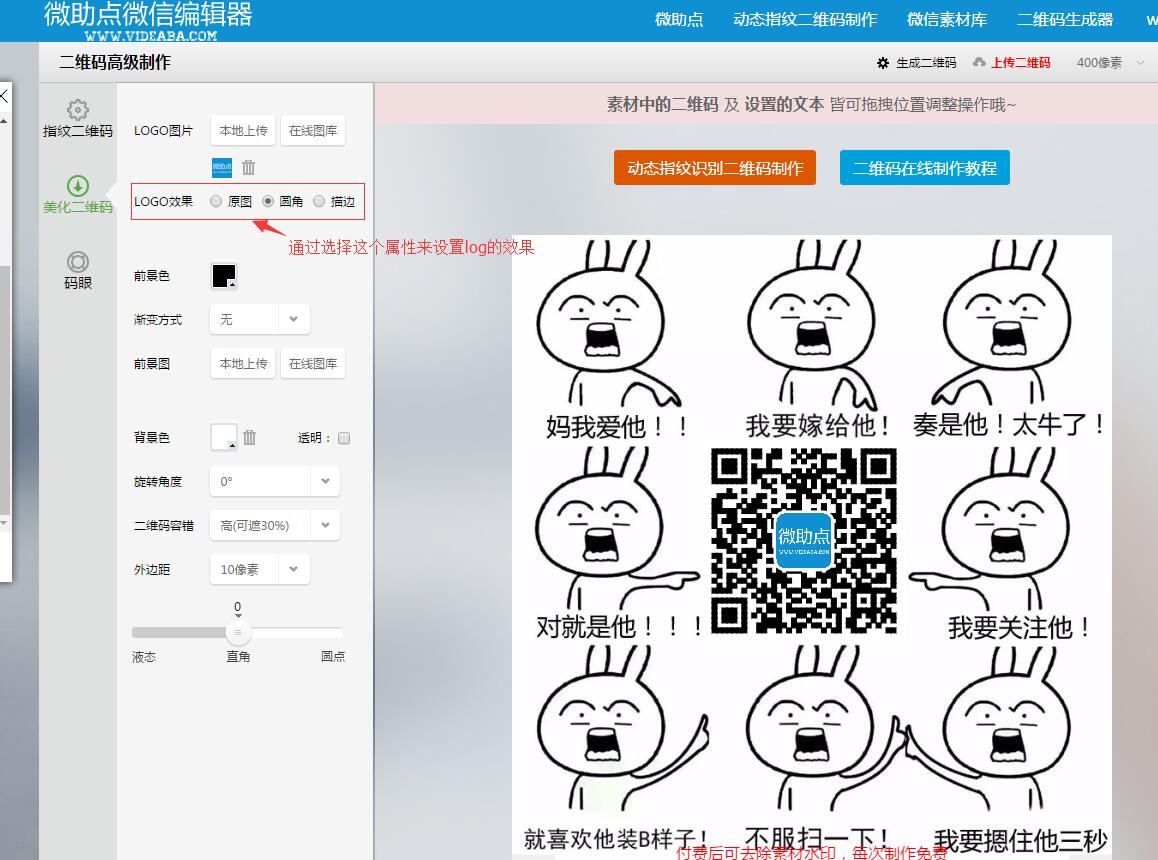Open the 400像素 size dropdown
Viewport: 1158px width, 860px height.
tap(1110, 63)
